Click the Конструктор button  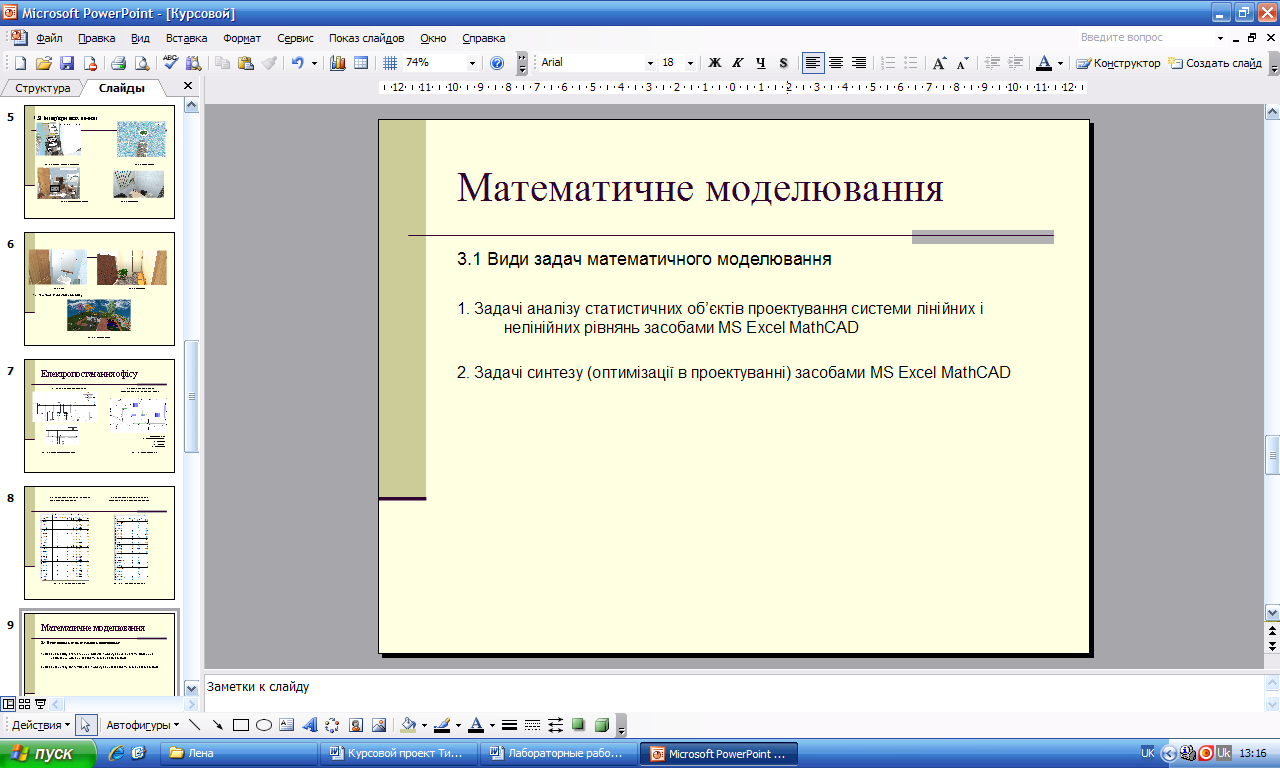(x=1118, y=63)
